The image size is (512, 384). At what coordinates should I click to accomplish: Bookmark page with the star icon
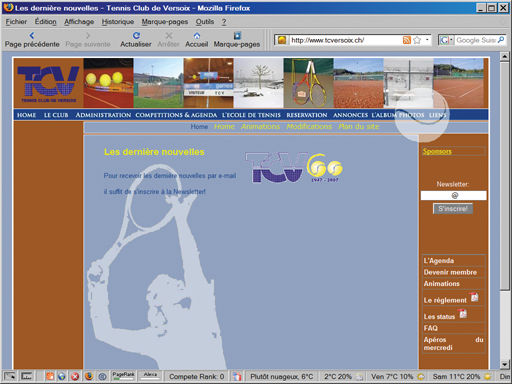(x=417, y=40)
